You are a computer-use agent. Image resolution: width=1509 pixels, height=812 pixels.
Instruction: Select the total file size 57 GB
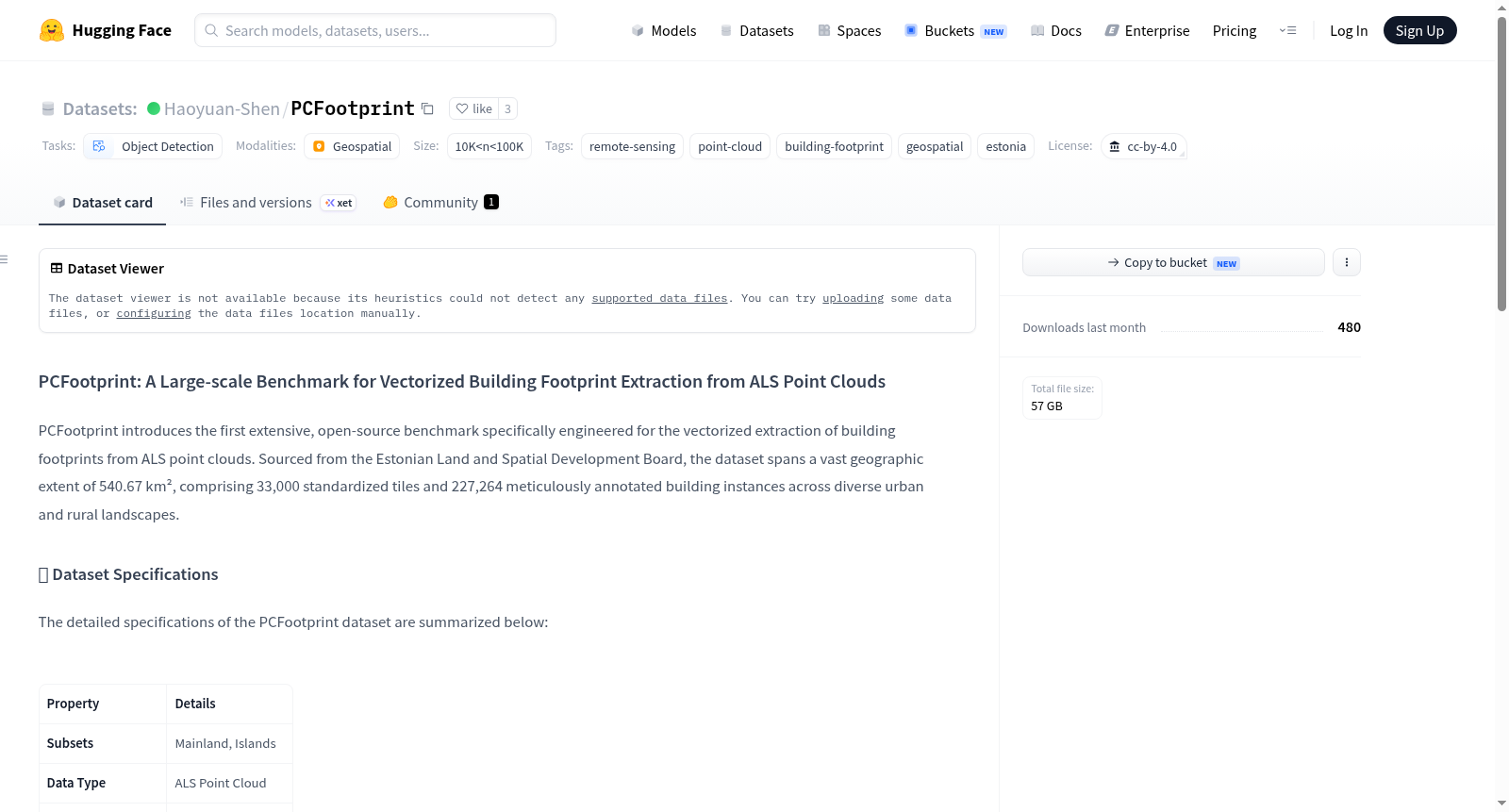[x=1047, y=406]
